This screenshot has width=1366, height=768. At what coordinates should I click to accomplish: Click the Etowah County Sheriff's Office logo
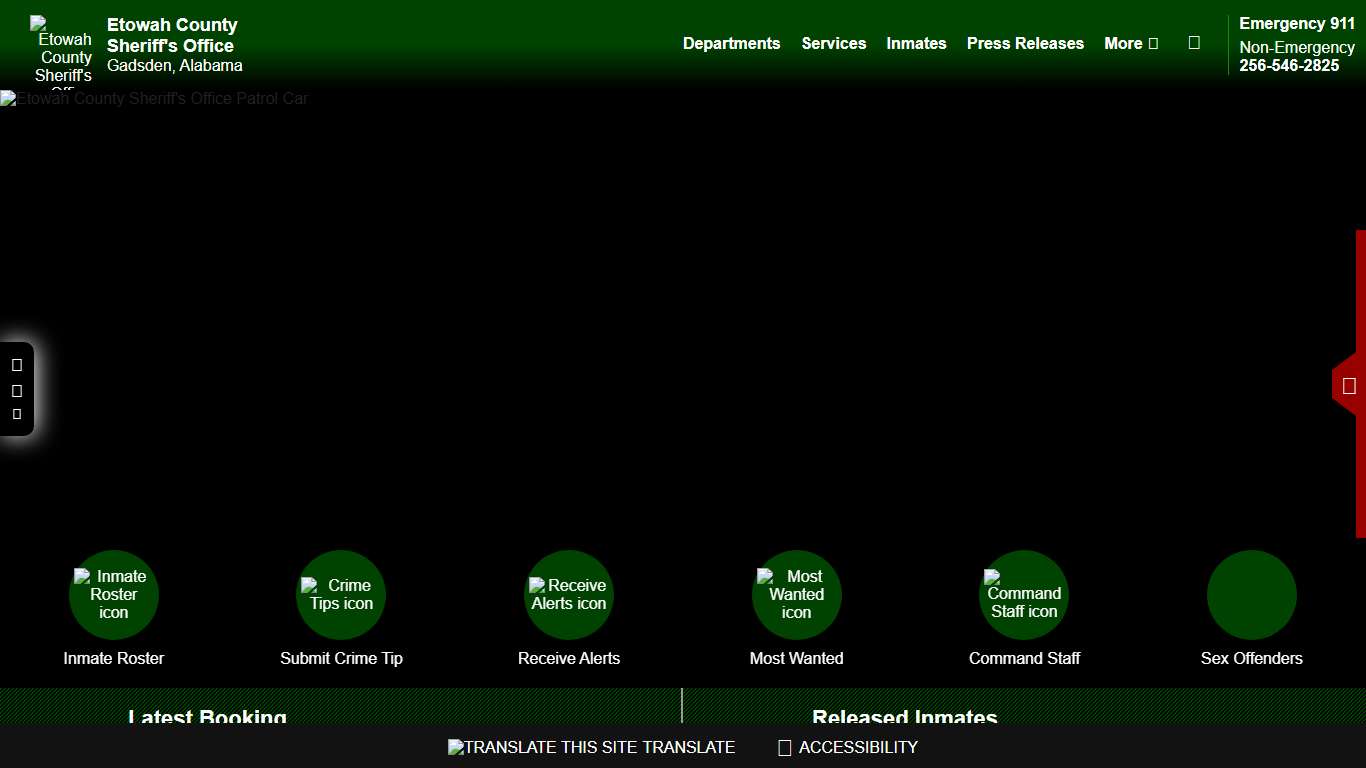coord(62,48)
